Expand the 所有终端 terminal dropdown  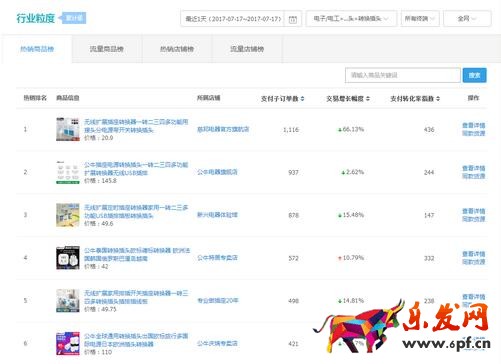(420, 19)
